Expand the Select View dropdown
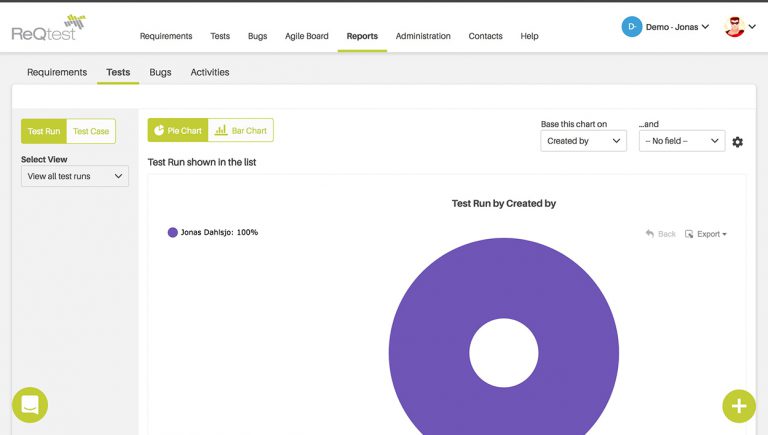Viewport: 768px width, 435px height. 75,176
